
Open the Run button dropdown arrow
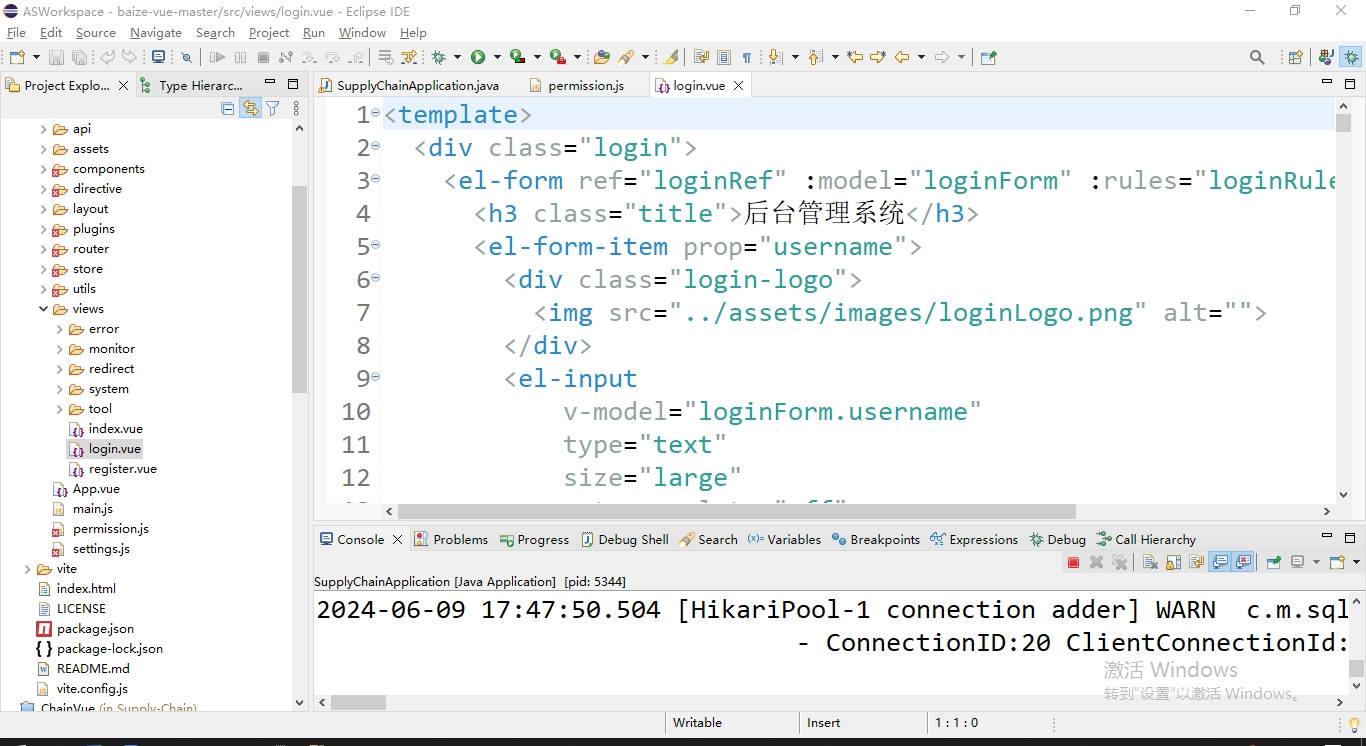[x=497, y=57]
